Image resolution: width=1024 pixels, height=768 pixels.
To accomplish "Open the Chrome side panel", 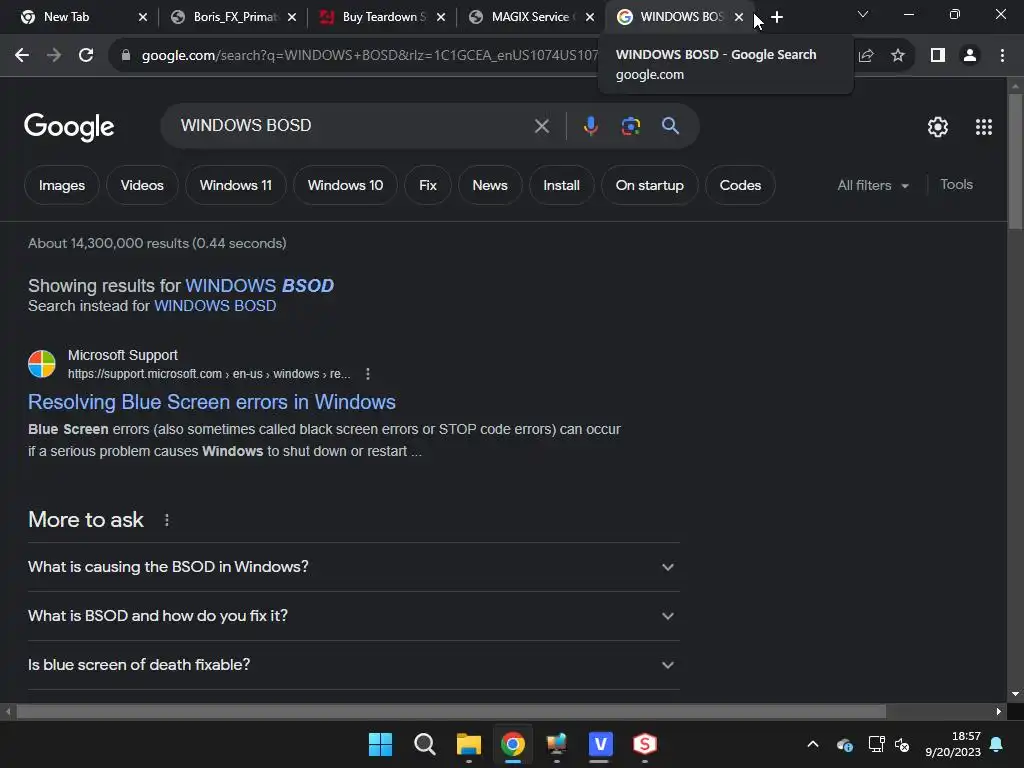I will coord(938,56).
